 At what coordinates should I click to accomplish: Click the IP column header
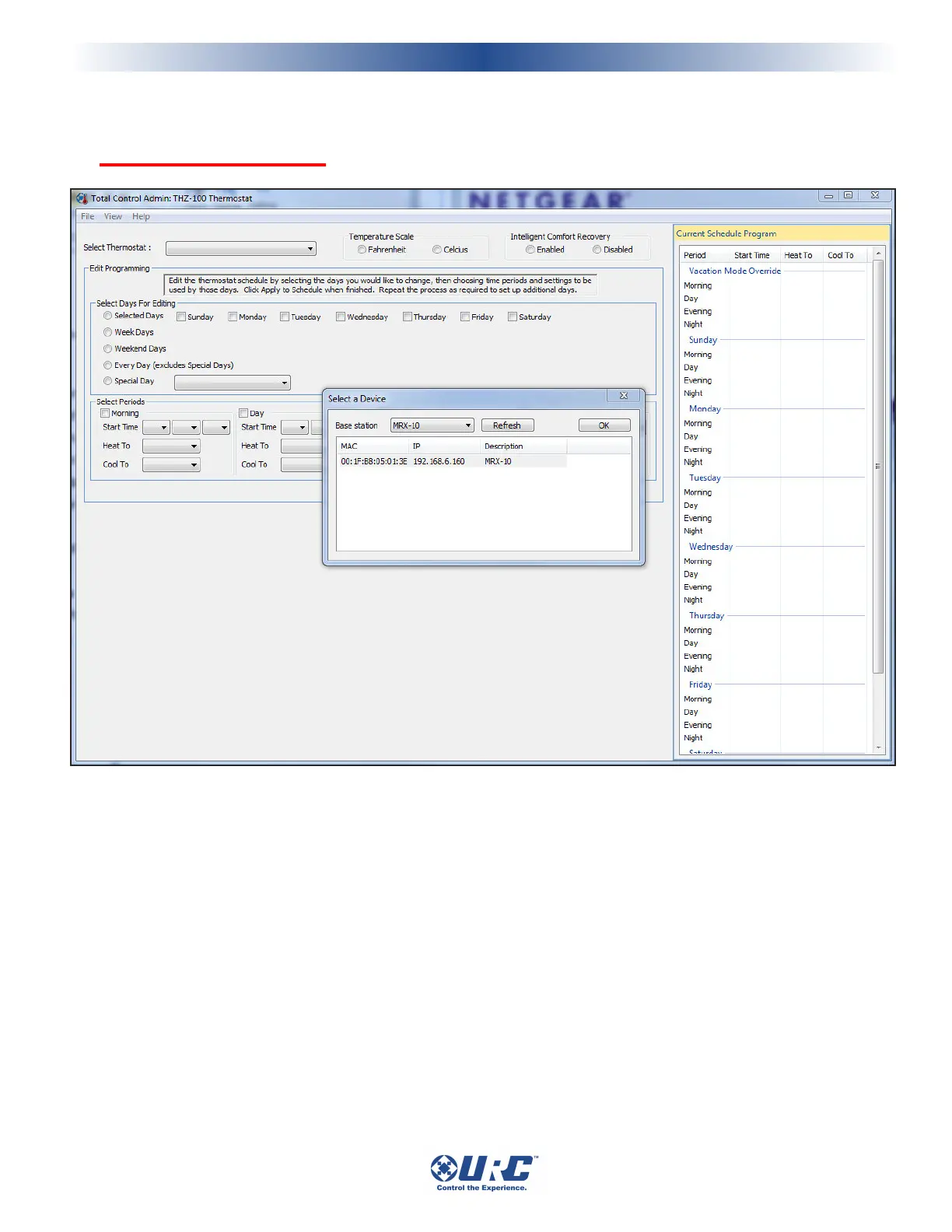(445, 446)
